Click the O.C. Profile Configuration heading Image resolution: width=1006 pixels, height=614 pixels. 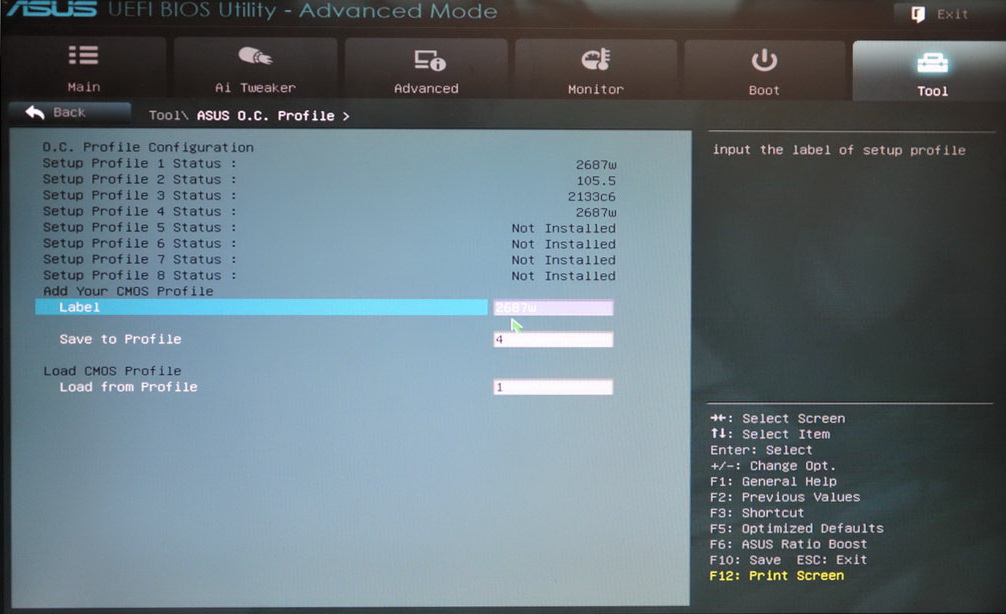point(148,148)
